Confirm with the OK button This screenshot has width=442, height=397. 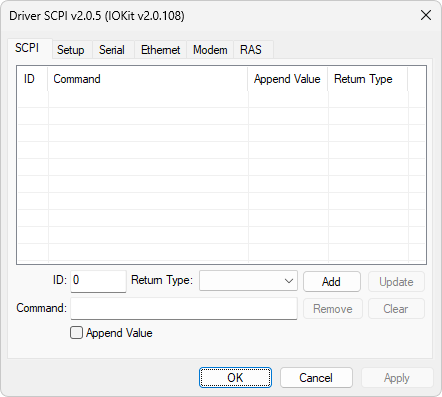tap(235, 378)
